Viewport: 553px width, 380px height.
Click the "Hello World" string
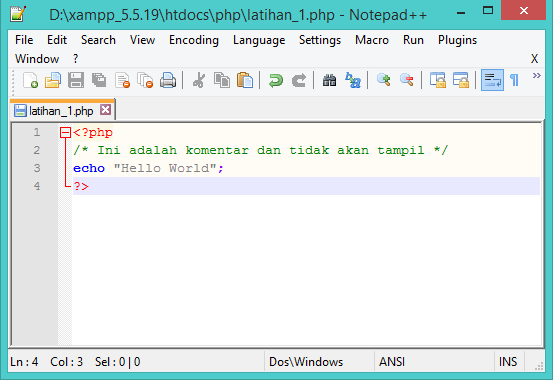[165, 168]
